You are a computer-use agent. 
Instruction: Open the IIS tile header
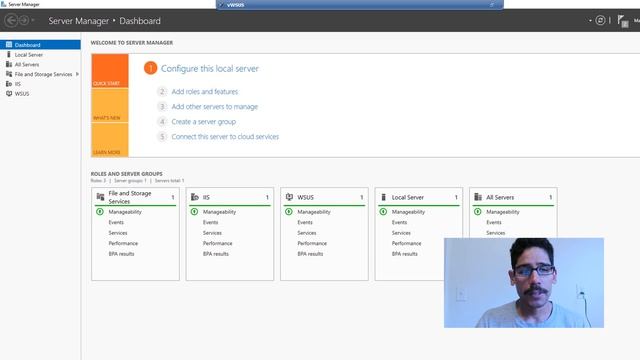click(230, 197)
